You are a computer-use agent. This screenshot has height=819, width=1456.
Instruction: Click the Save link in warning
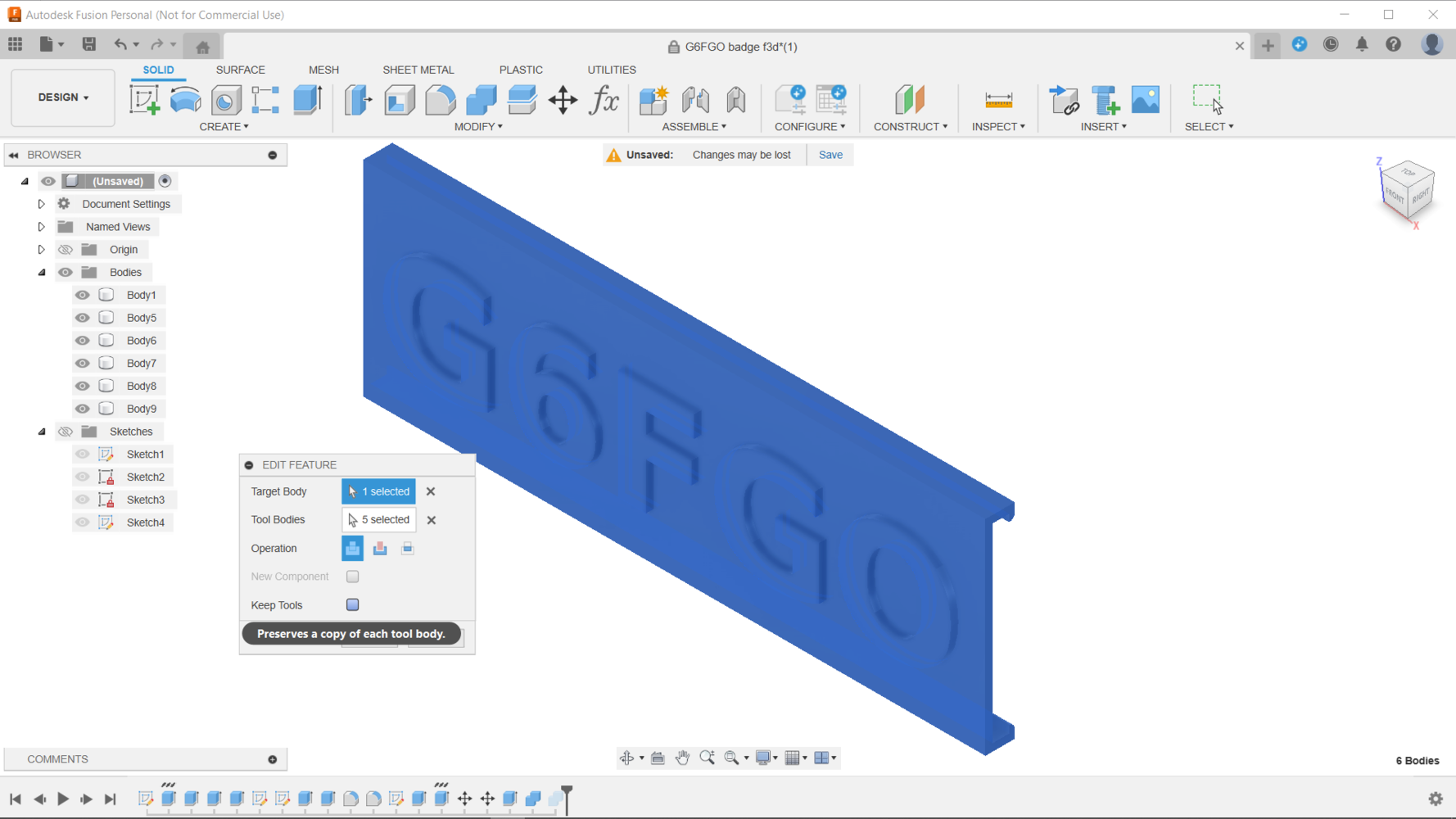pyautogui.click(x=830, y=155)
